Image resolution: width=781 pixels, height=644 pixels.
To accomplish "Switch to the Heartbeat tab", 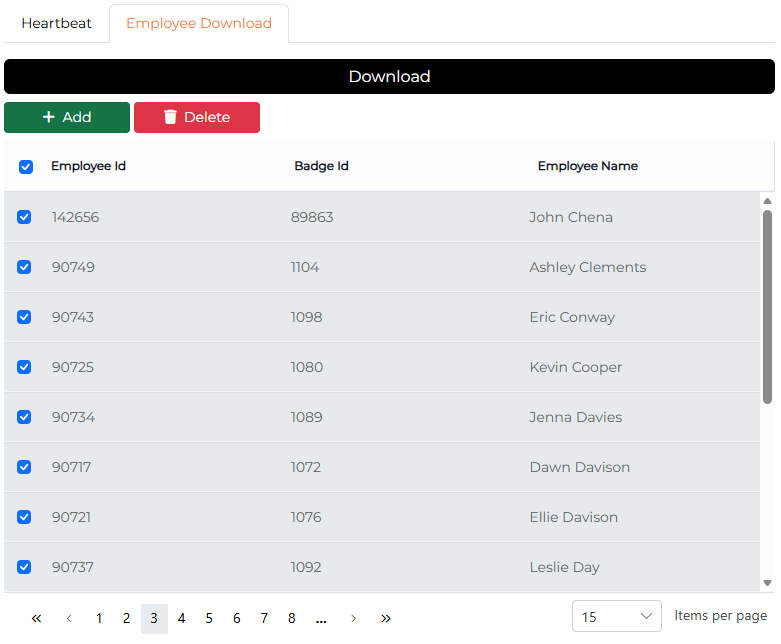I will coord(56,23).
